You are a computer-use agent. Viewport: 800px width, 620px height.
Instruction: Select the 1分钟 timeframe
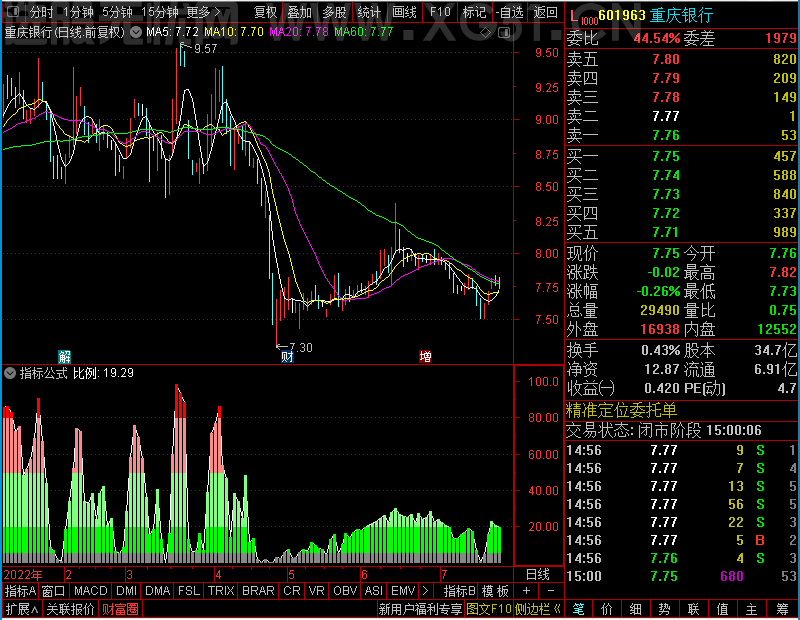[78, 12]
